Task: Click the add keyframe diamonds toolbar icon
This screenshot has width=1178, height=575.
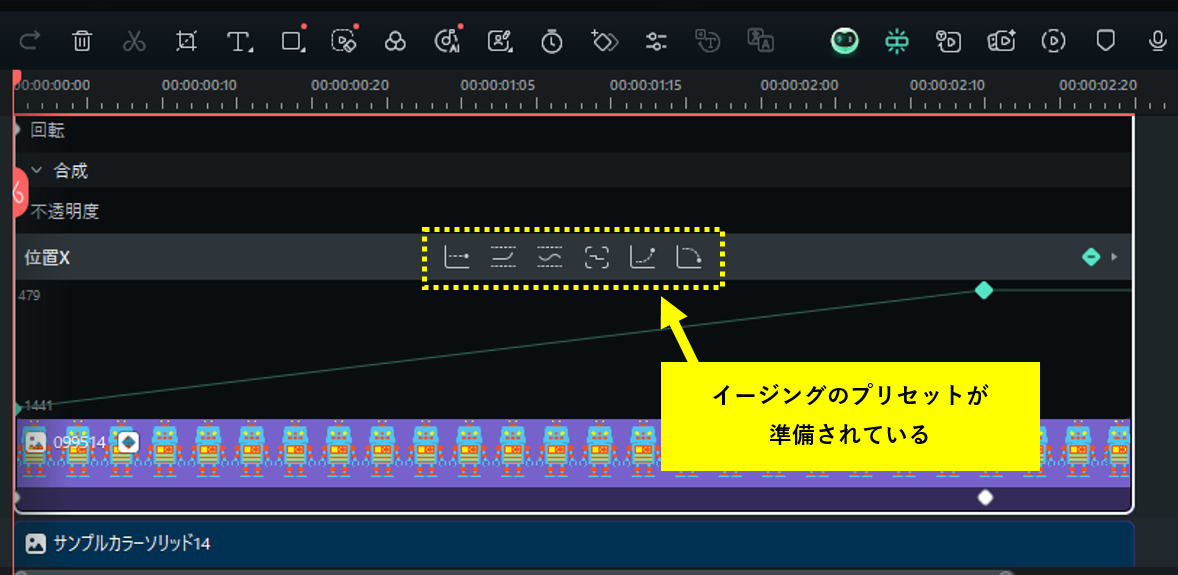Action: 604,41
